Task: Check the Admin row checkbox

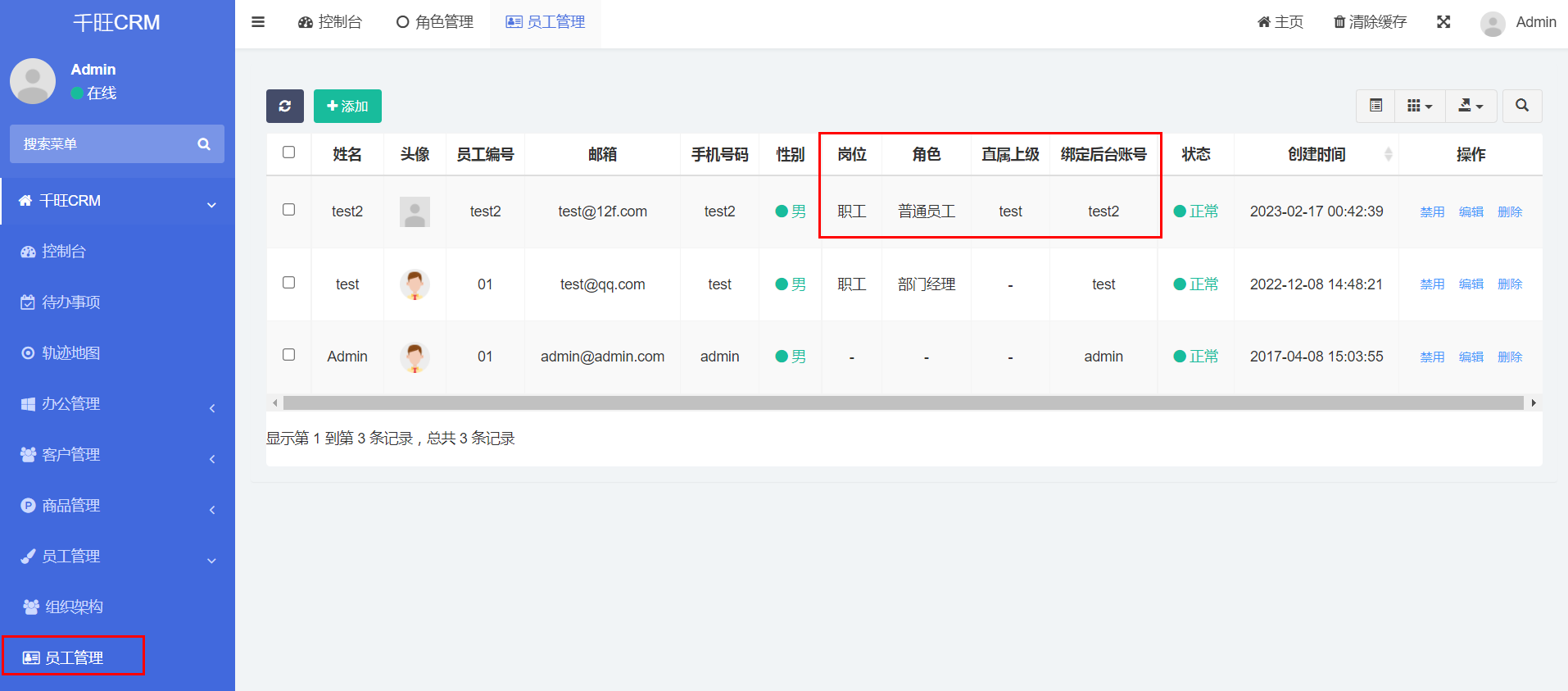Action: (x=288, y=355)
